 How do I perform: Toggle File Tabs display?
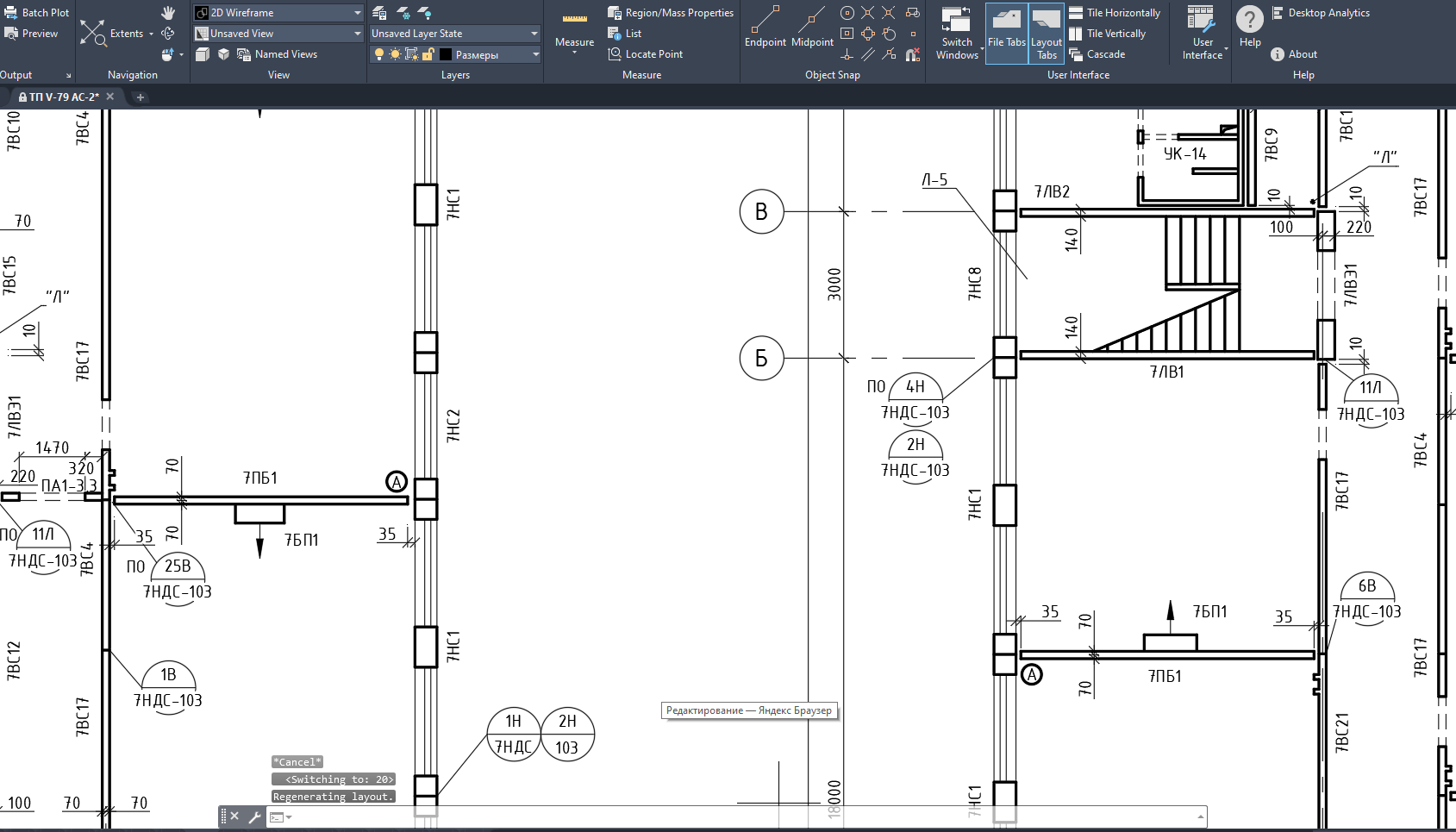tap(1006, 32)
